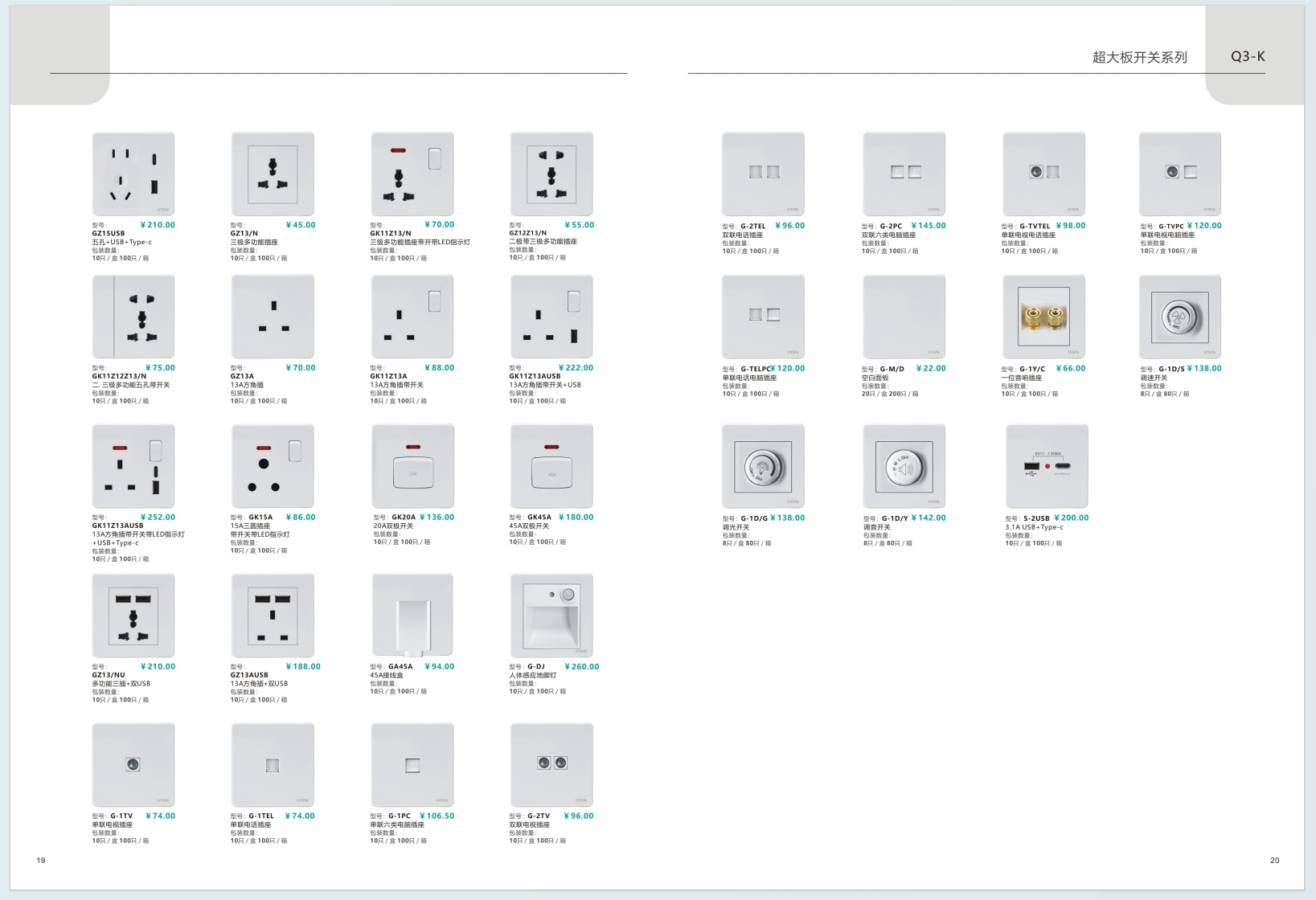Click the GZ15USB five-hole USB socket image

click(133, 174)
